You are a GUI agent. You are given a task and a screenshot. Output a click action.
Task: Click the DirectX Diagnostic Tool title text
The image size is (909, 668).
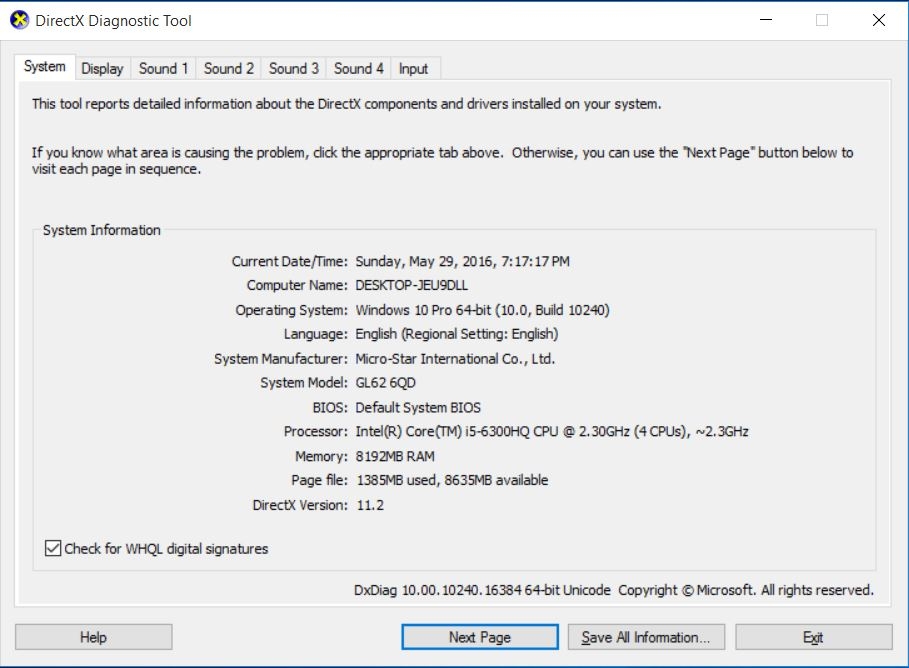(114, 21)
